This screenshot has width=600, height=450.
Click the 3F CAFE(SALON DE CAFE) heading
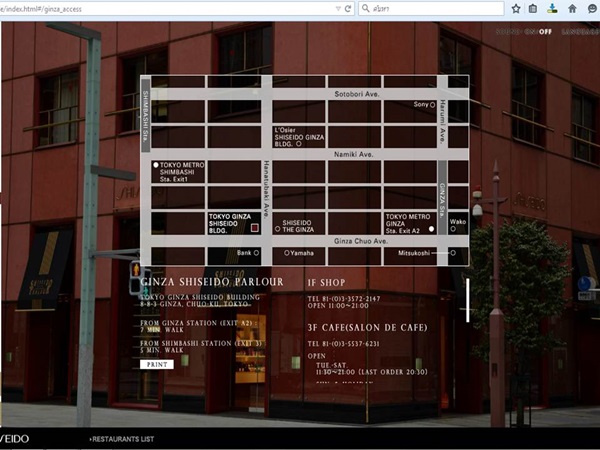(x=367, y=328)
